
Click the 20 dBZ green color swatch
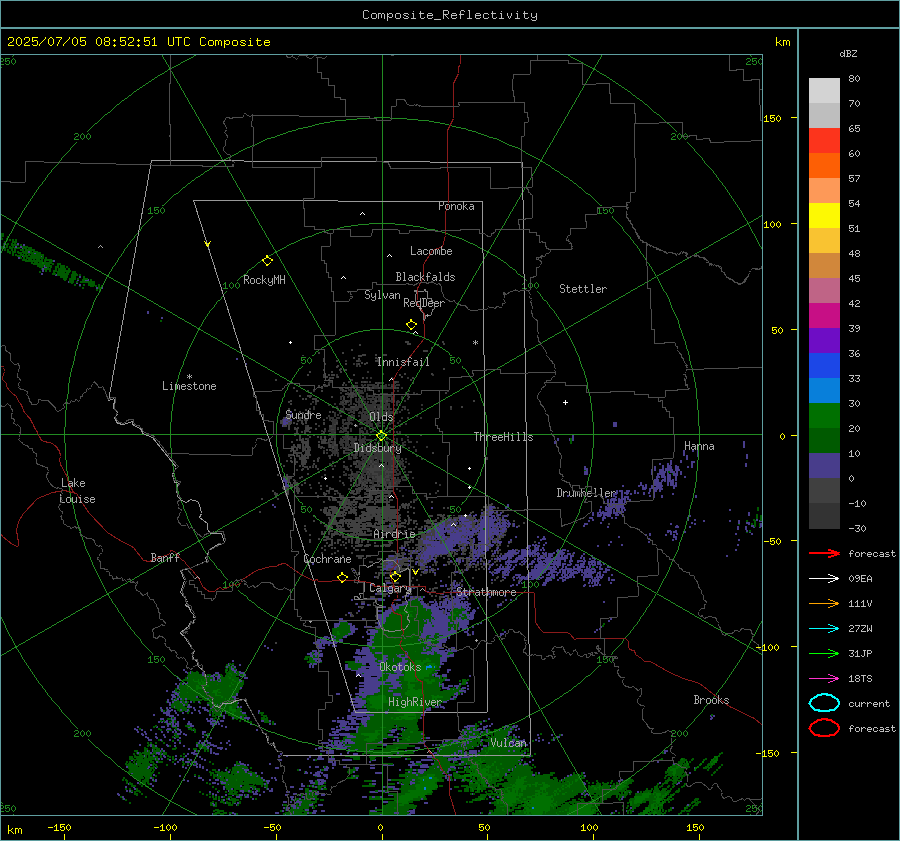pos(824,416)
